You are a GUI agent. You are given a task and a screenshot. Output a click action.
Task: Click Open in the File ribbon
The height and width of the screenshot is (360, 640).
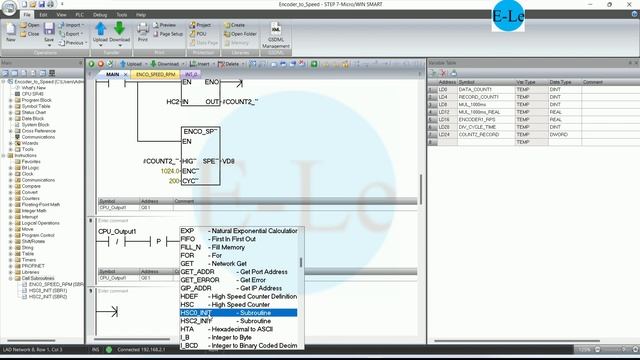(x=30, y=25)
